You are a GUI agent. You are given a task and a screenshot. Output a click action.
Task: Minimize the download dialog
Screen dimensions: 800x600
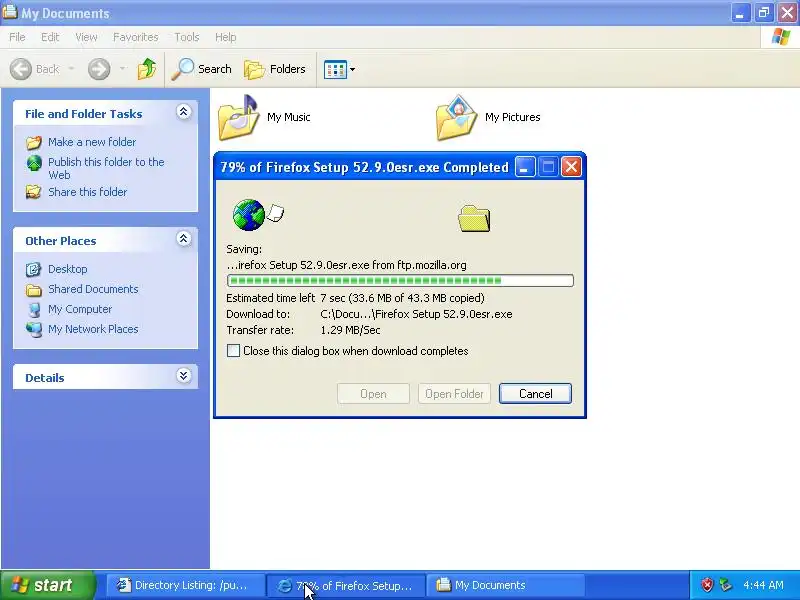[x=525, y=167]
